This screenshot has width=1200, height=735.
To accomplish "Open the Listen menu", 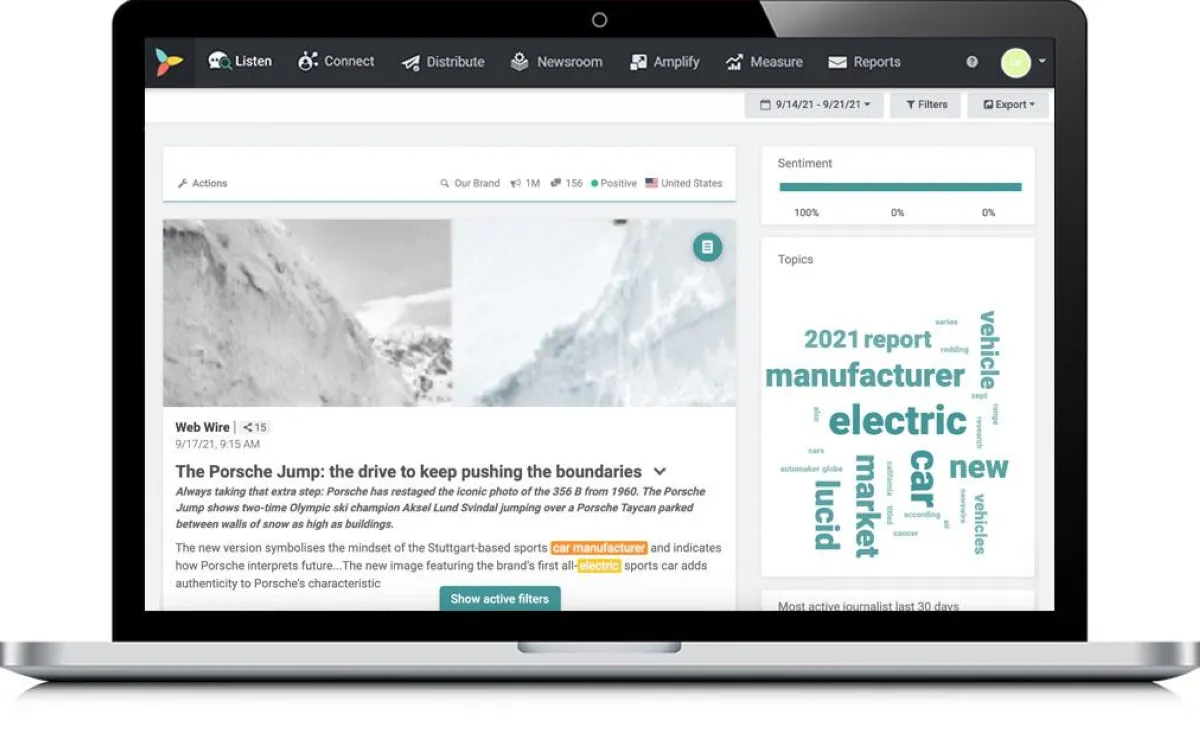I will point(240,62).
